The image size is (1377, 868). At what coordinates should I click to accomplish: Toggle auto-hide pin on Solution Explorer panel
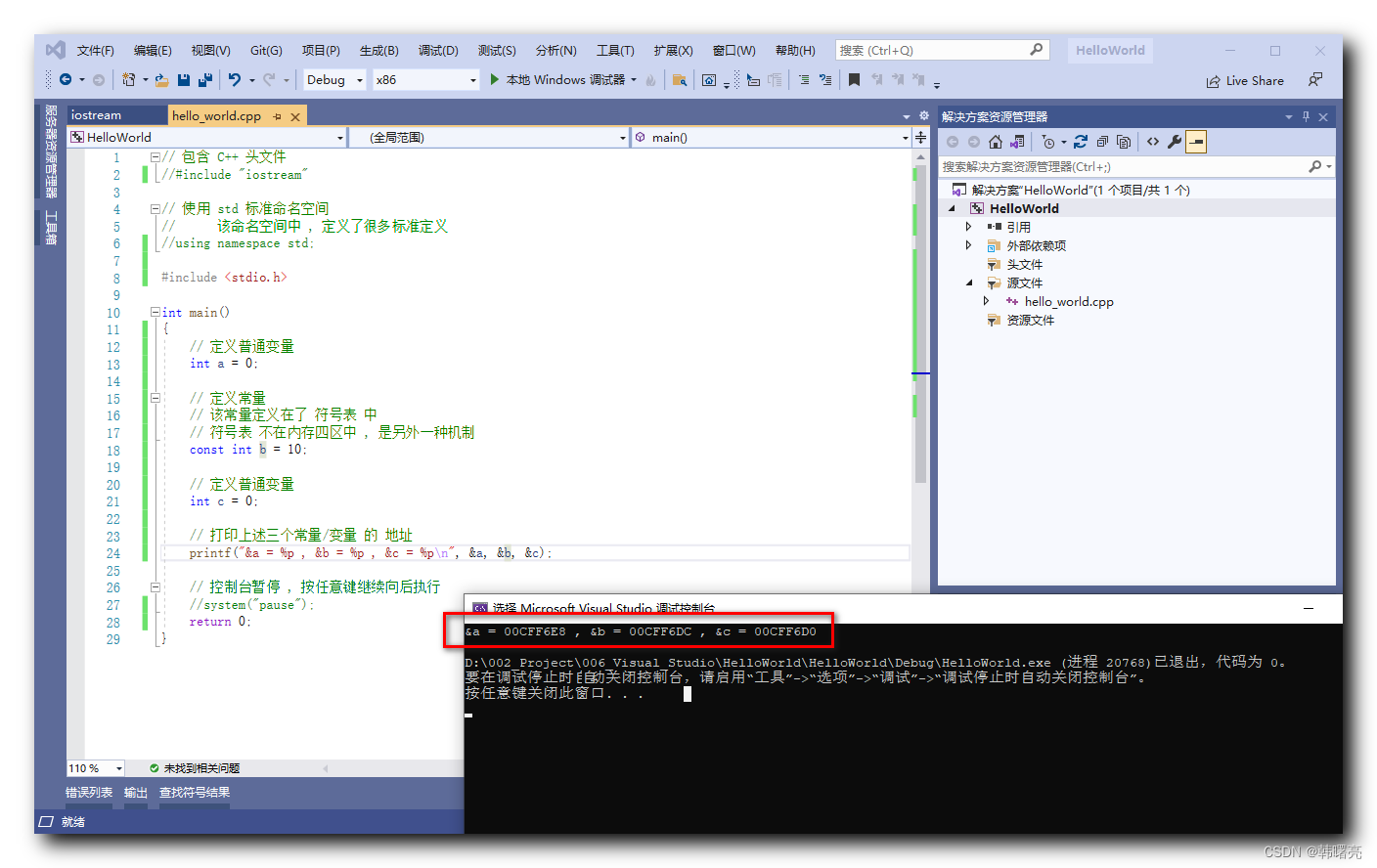1306,117
